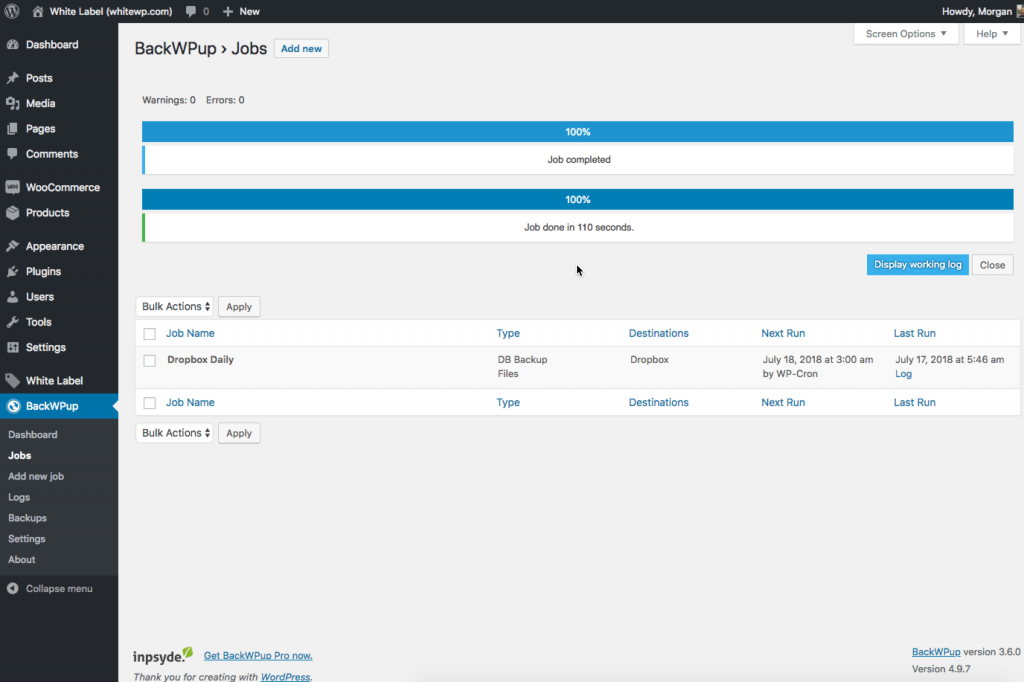
Task: Click the first 100% progress bar above Job completed
Action: (577, 131)
